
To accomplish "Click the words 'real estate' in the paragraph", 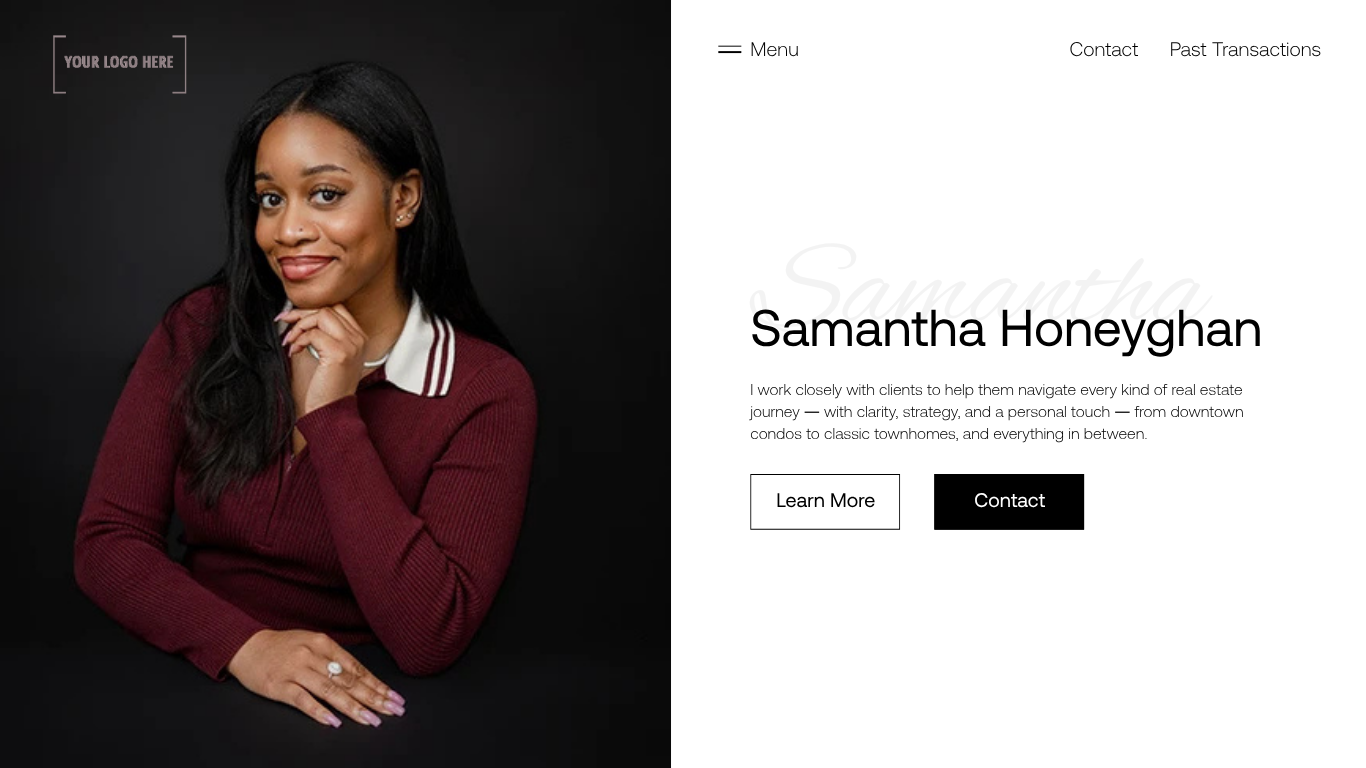I will (1207, 390).
